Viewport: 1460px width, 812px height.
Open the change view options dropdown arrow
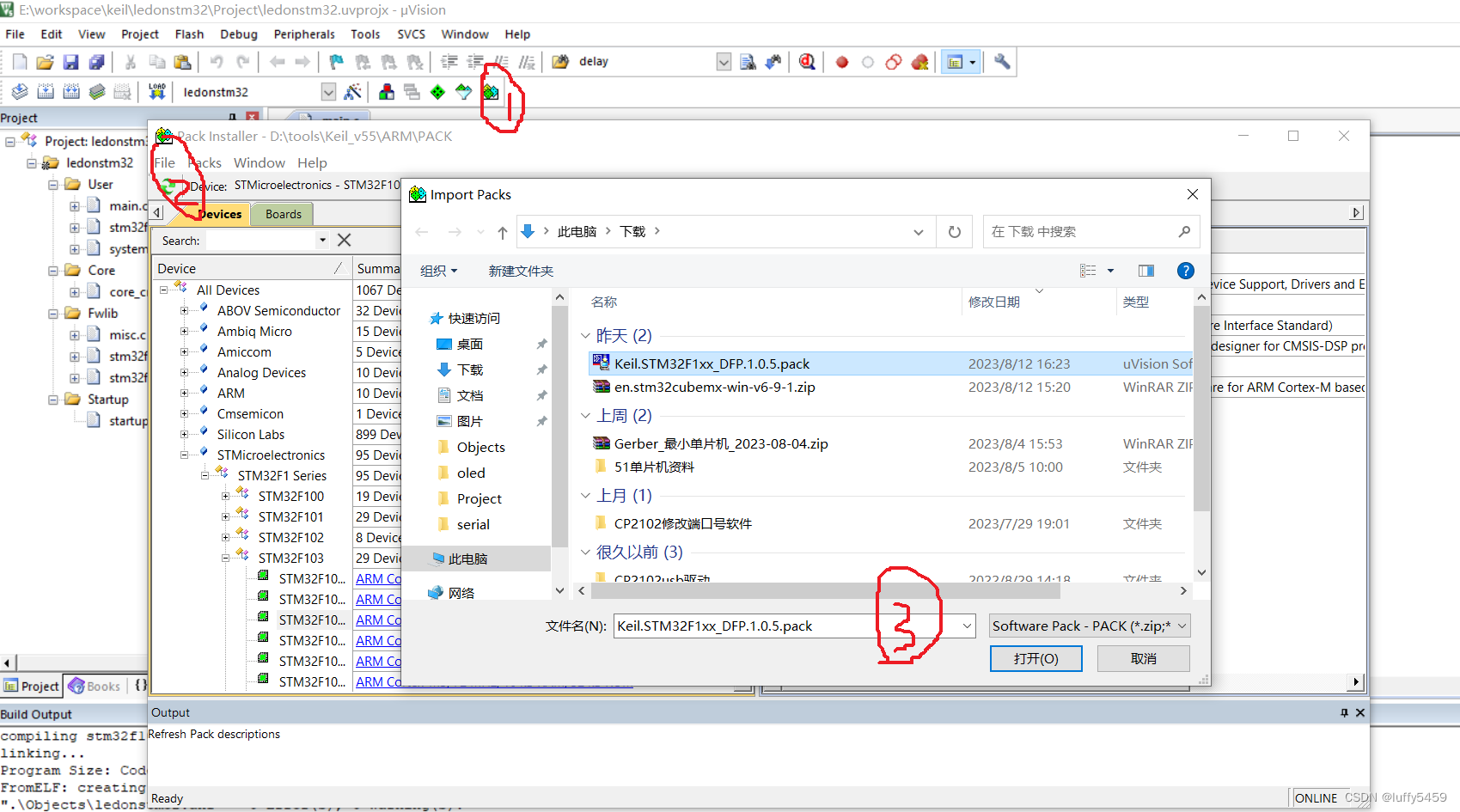[1110, 271]
